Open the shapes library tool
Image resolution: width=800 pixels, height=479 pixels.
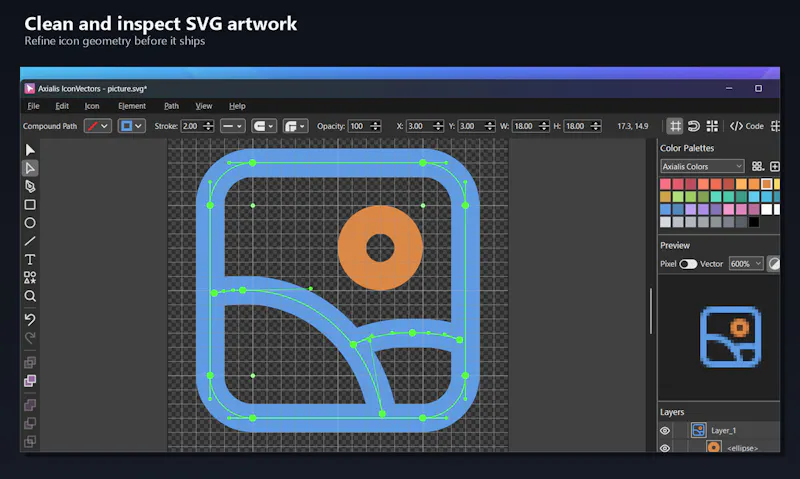[x=30, y=278]
